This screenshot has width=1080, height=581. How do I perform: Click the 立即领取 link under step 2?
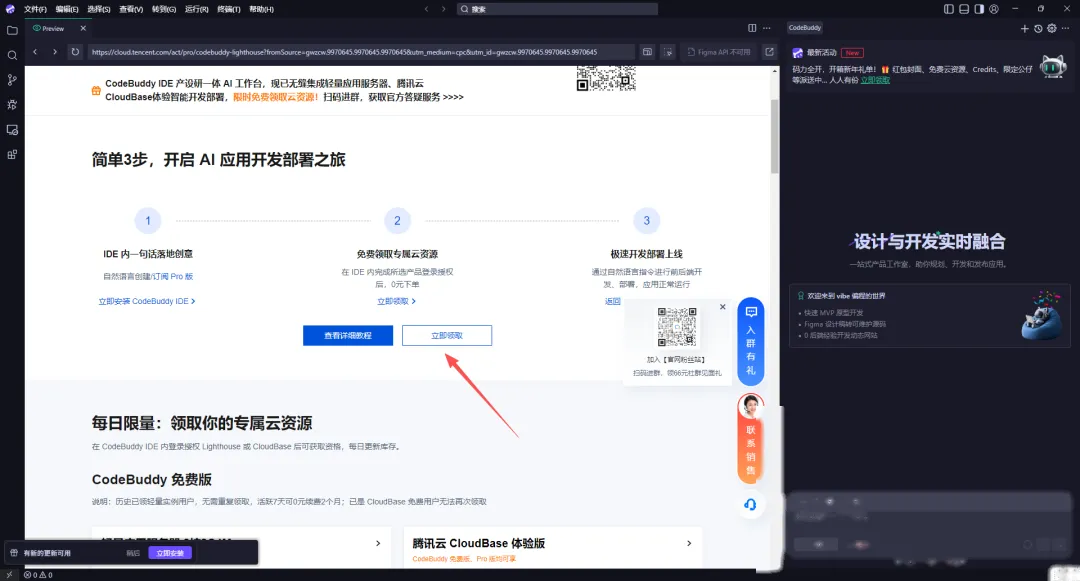[x=396, y=301]
